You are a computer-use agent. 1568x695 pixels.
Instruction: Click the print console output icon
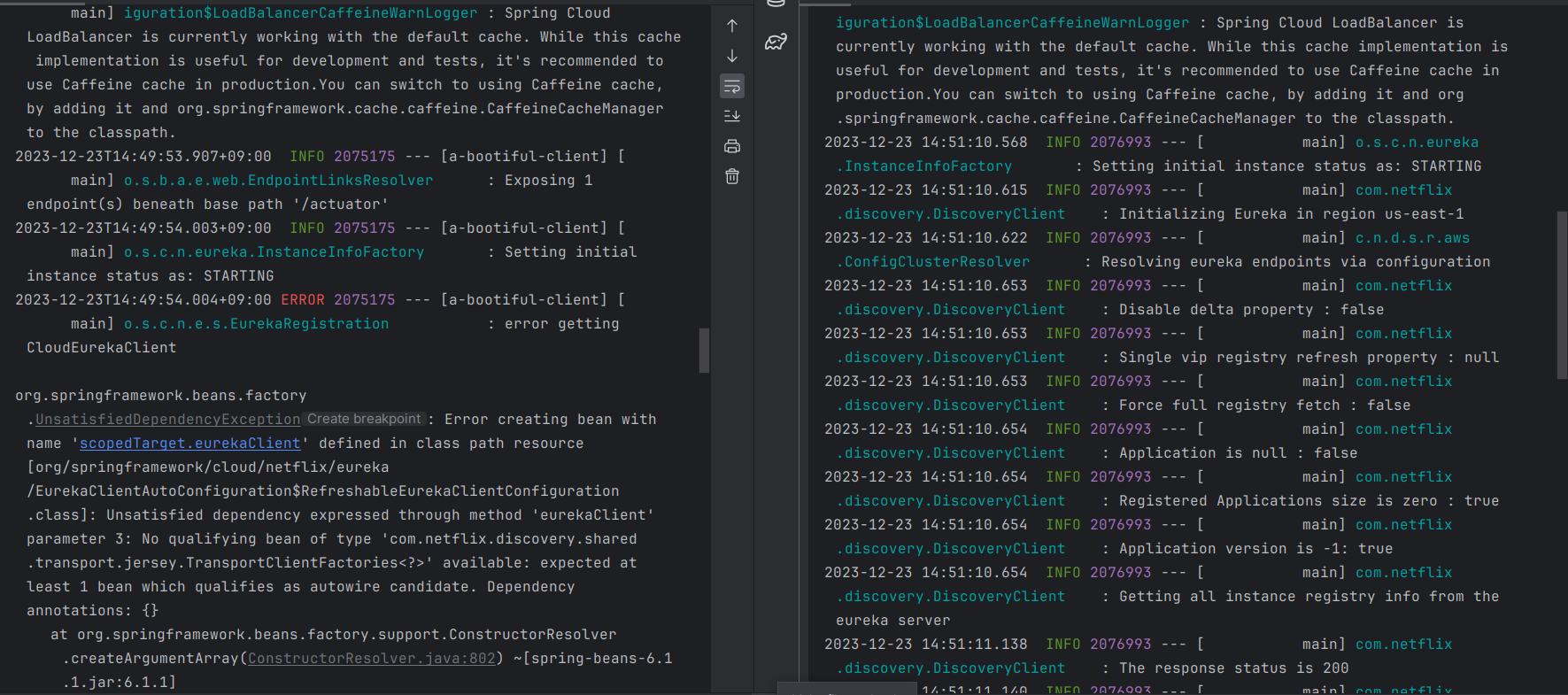732,146
